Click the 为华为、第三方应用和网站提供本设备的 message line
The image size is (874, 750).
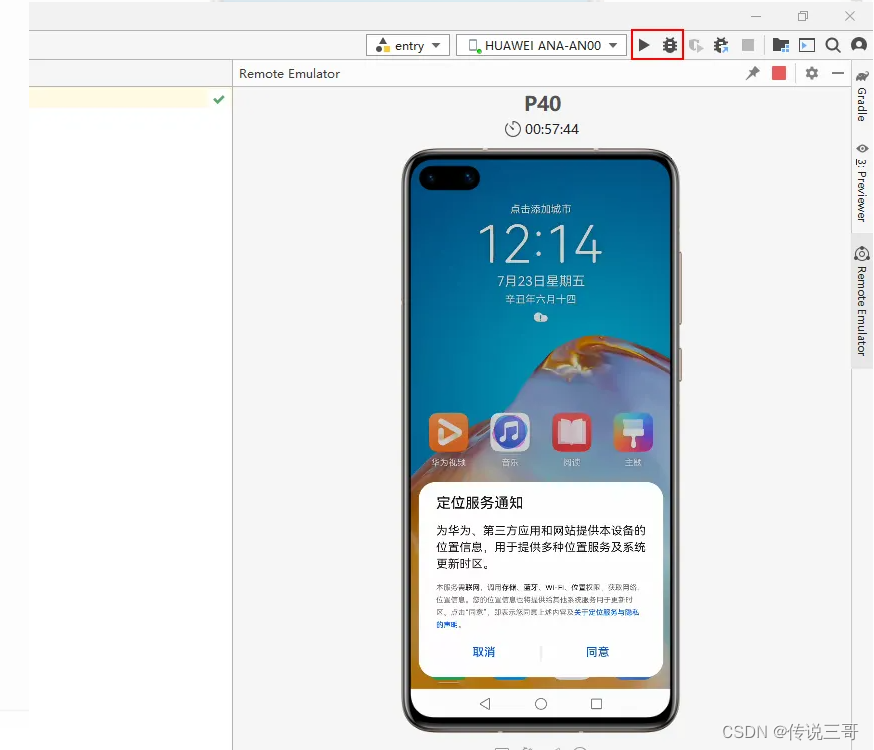click(541, 530)
